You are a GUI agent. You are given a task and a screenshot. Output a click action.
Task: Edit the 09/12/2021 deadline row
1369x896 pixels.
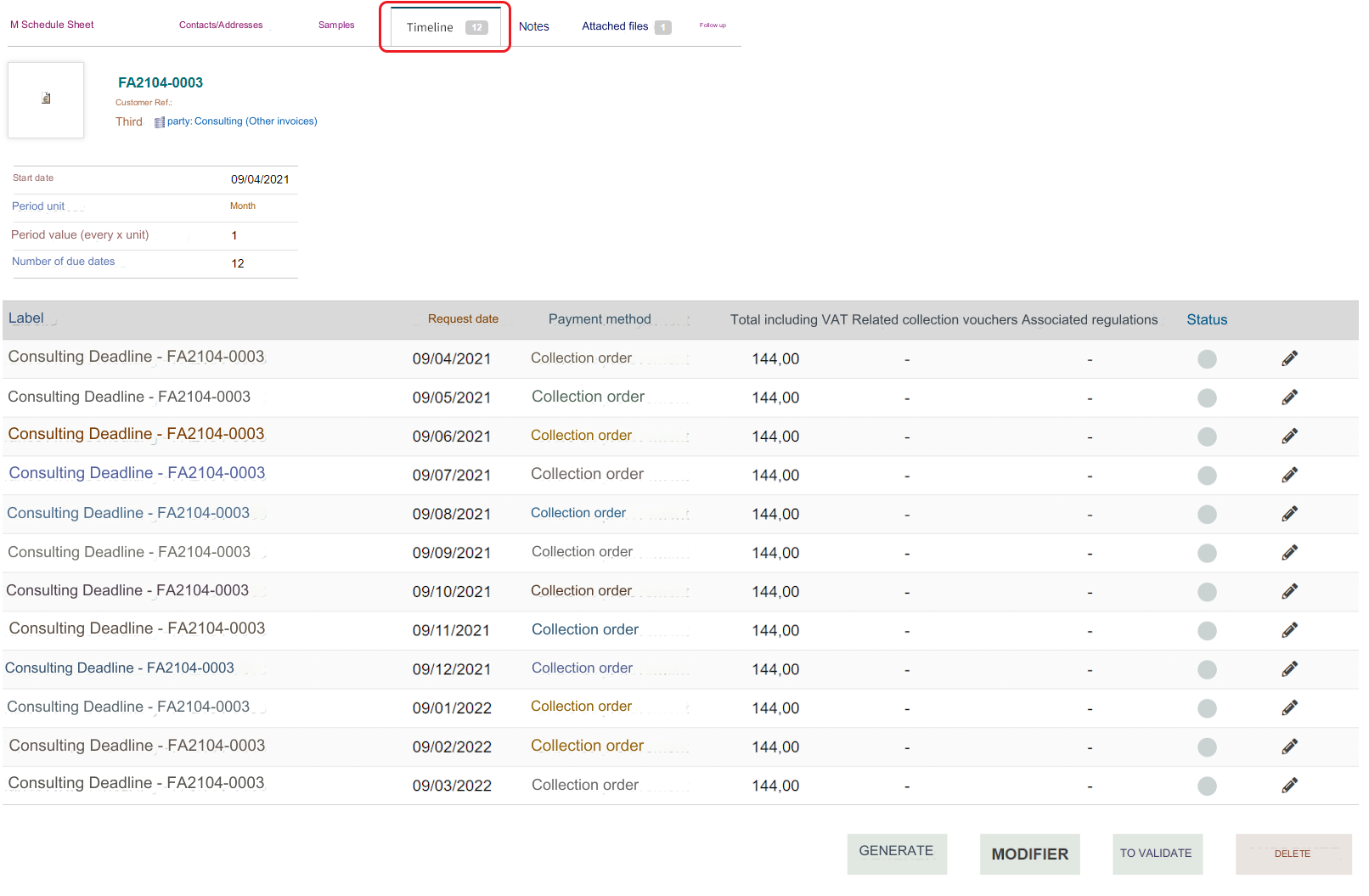(x=1289, y=669)
